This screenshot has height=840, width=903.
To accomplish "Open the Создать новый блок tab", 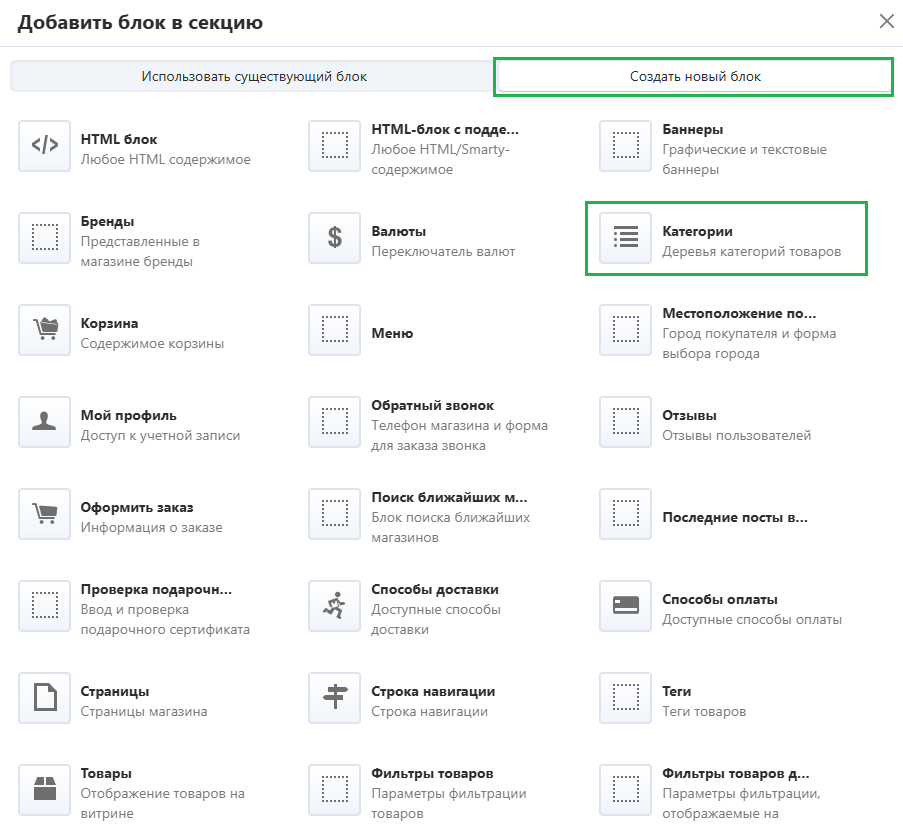I will (x=694, y=77).
